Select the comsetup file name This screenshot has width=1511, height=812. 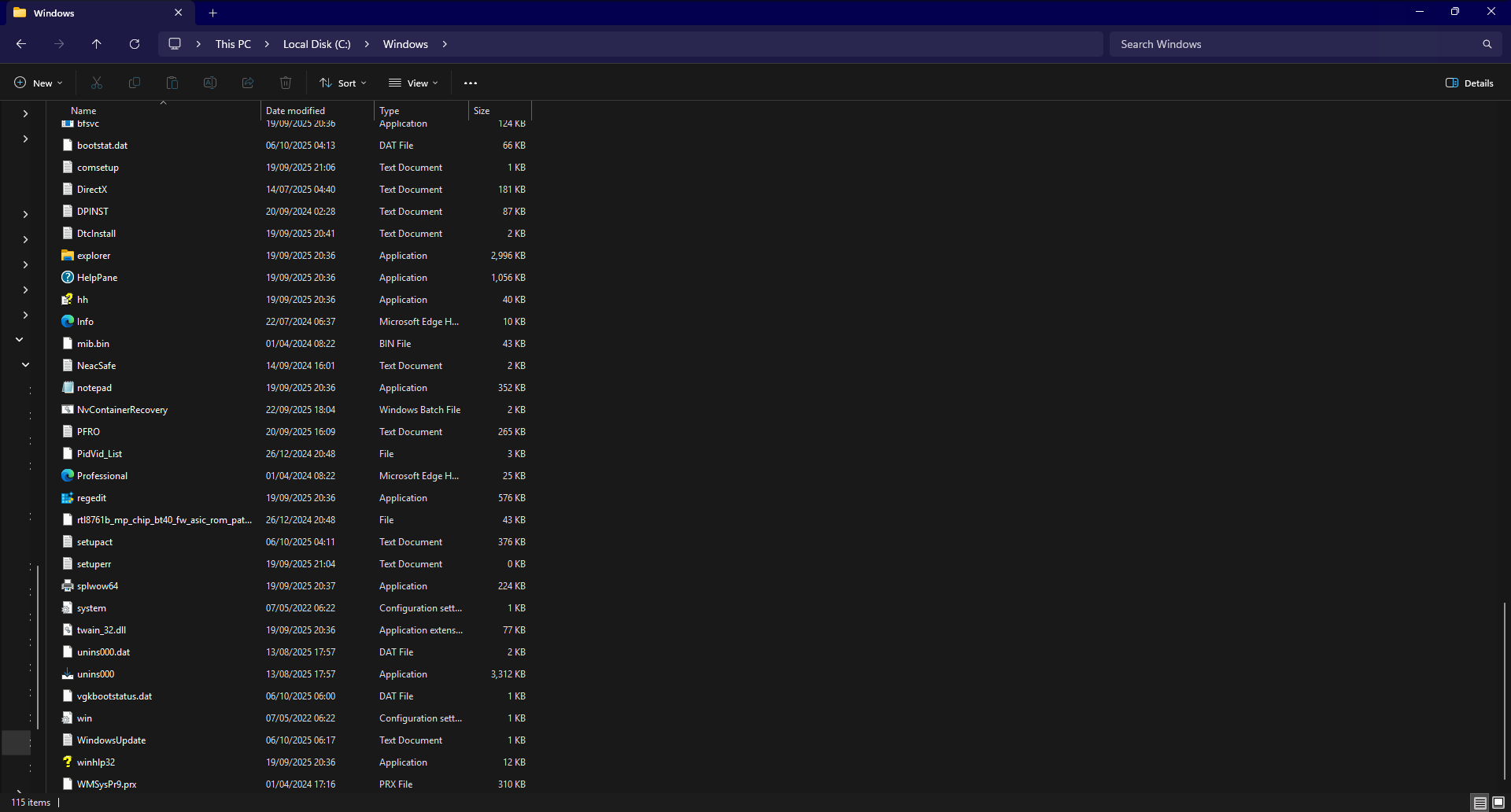point(98,168)
